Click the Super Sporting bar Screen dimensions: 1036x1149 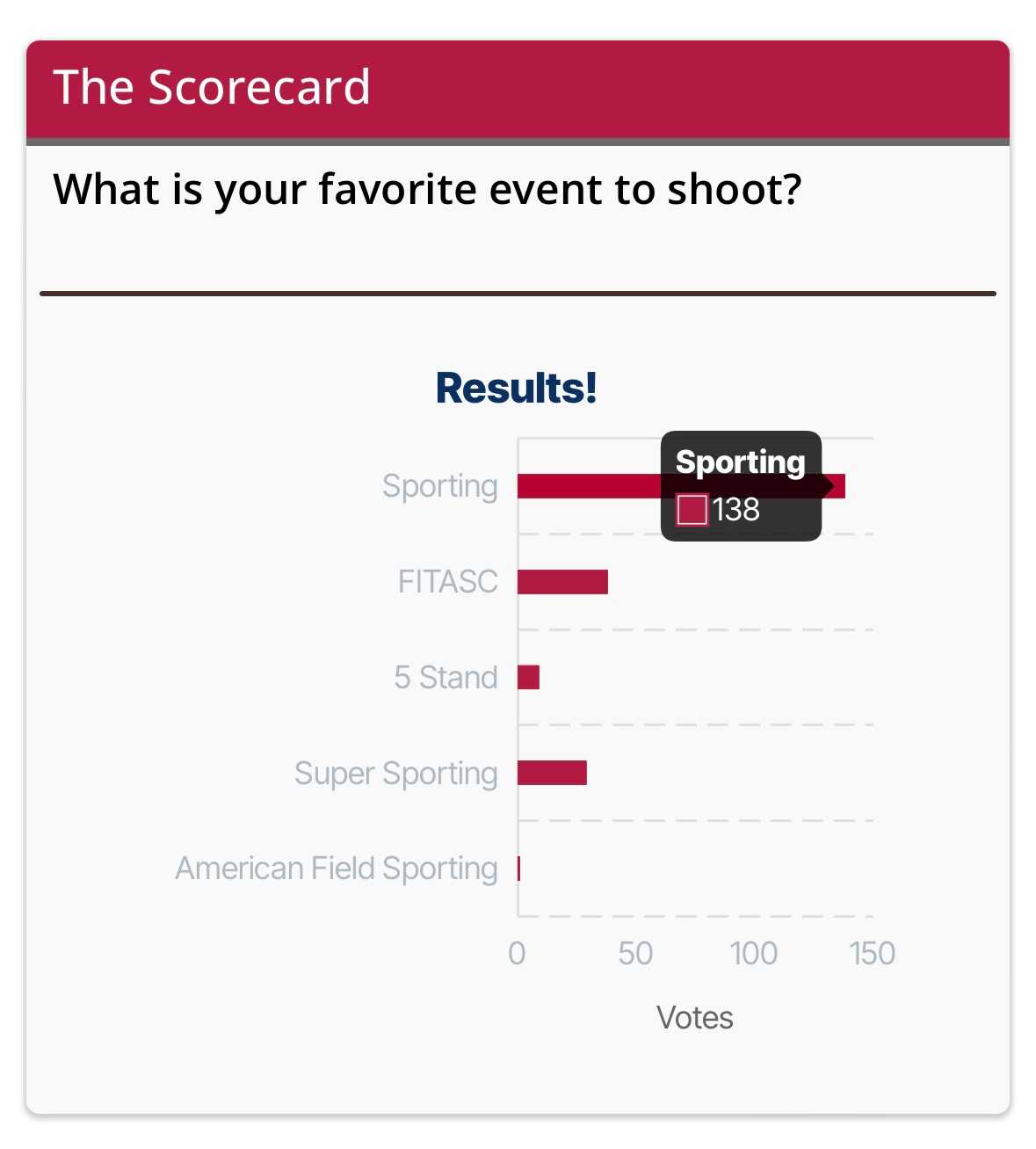[x=552, y=774]
